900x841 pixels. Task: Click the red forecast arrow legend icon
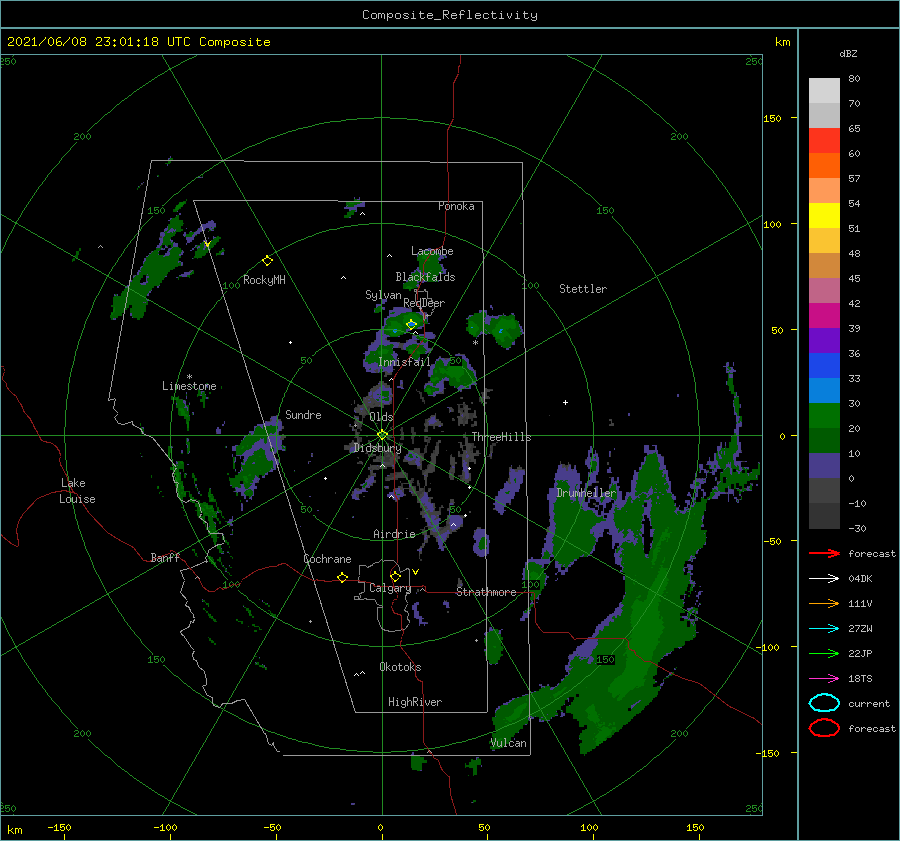pos(825,553)
